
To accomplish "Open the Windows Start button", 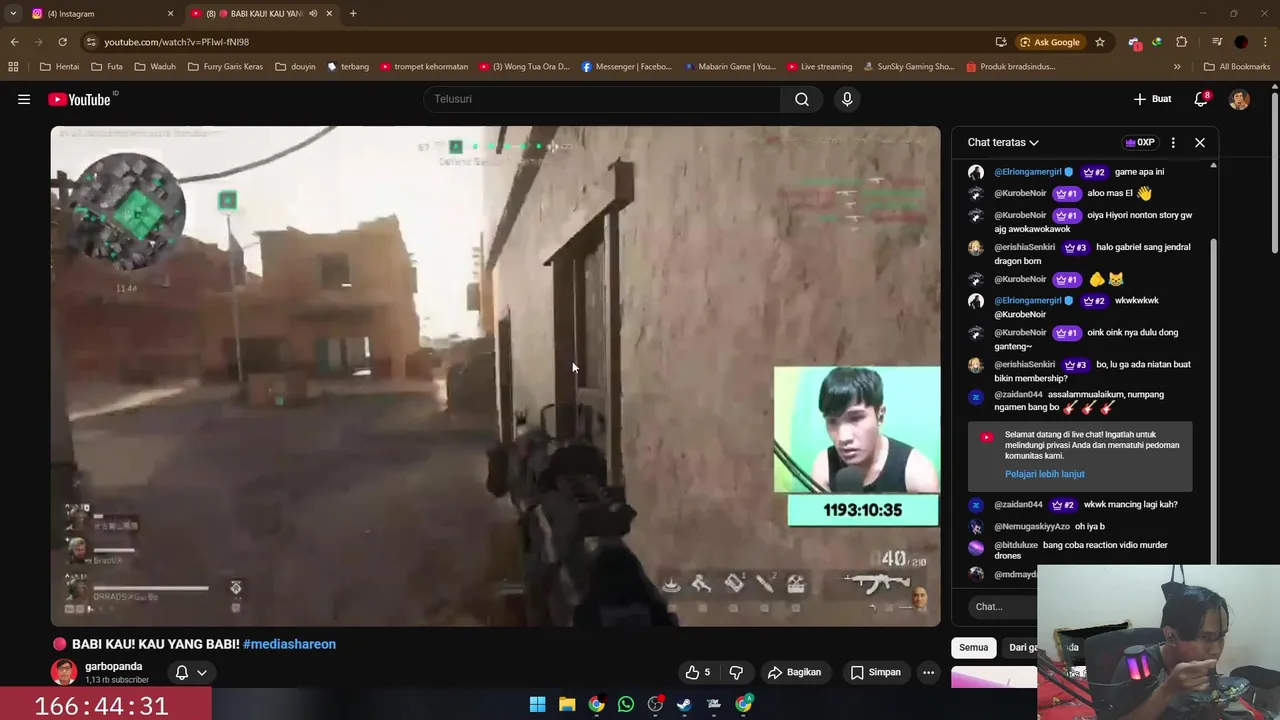I will 537,705.
